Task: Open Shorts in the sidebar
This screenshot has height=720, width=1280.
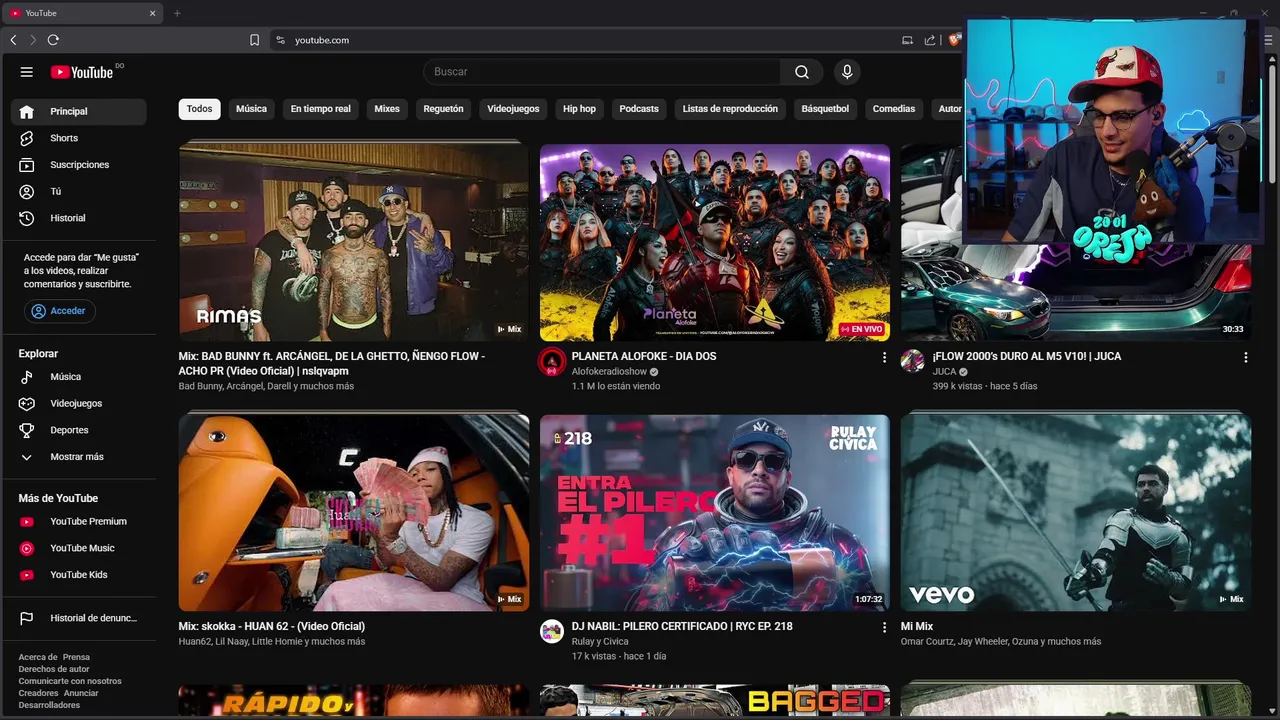Action: coord(79,138)
